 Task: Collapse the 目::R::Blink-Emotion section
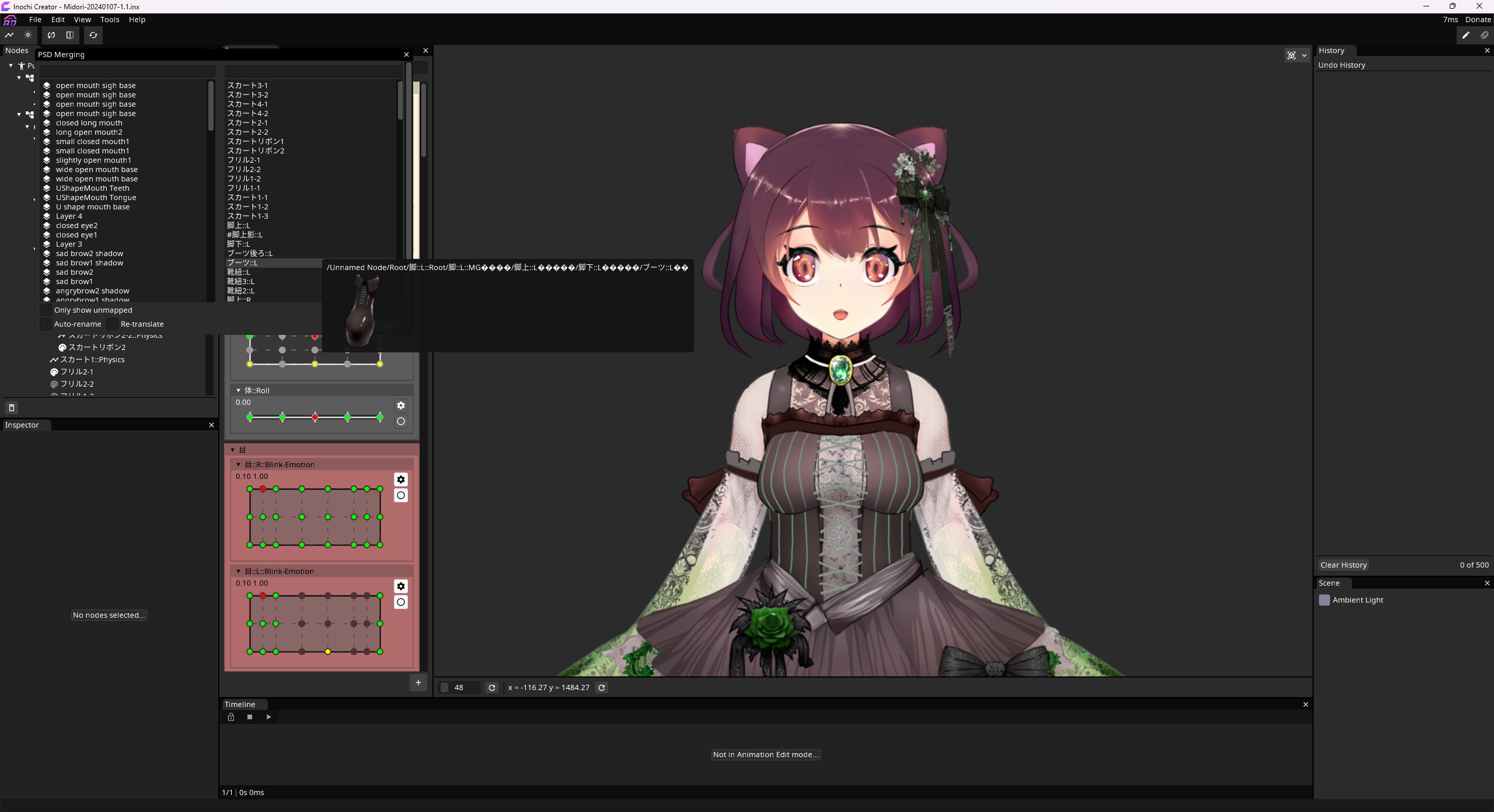pyautogui.click(x=238, y=464)
